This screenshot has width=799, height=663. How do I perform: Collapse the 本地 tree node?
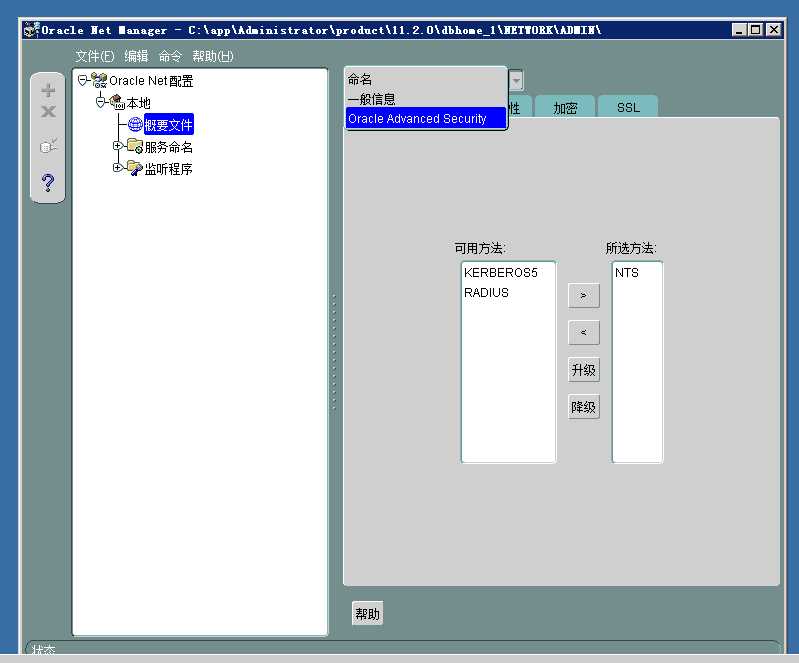click(x=101, y=102)
